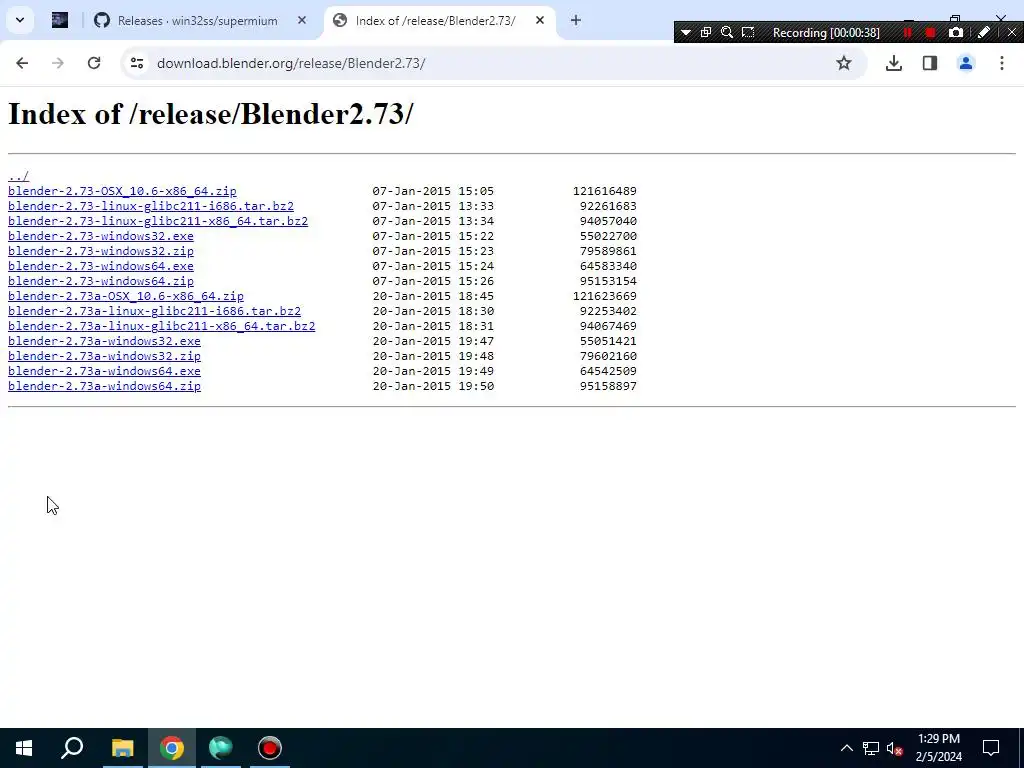The height and width of the screenshot is (768, 1024).
Task: Open site information for download.blender.org
Action: 136,63
